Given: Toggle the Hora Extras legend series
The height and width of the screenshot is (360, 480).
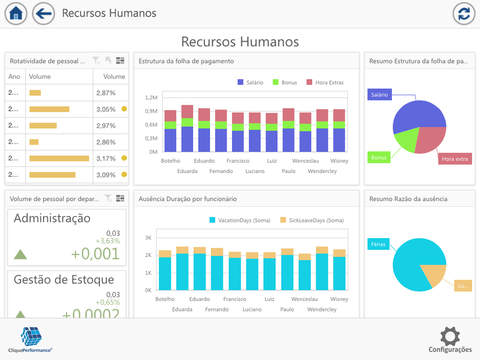Looking at the screenshot, I should pos(325,82).
